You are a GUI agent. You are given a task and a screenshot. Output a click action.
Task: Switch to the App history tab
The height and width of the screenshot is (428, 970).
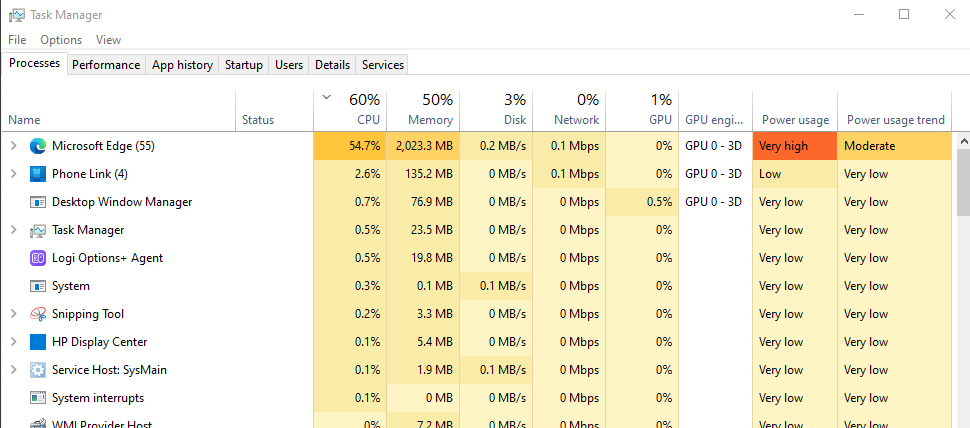tap(182, 65)
